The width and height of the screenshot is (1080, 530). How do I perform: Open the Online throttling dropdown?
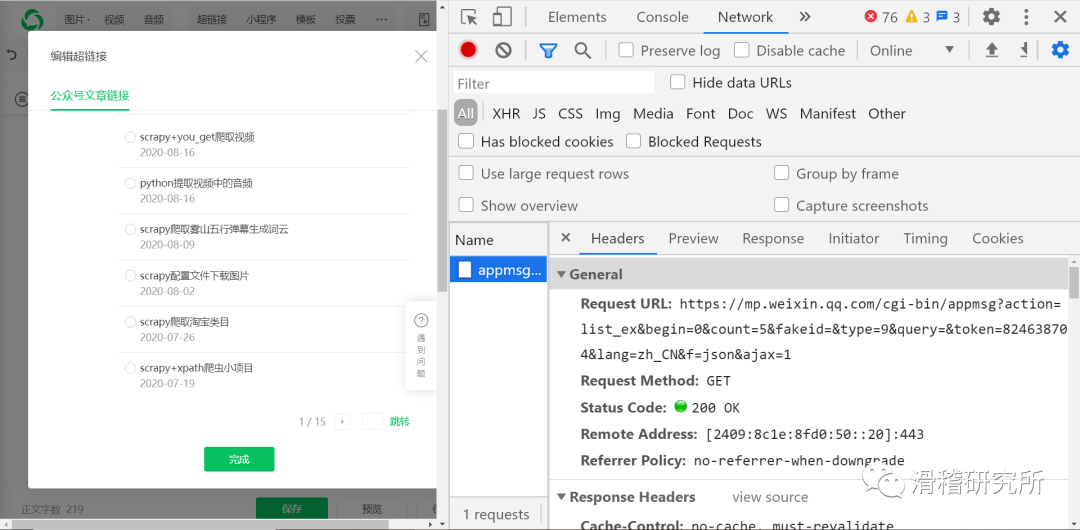912,50
